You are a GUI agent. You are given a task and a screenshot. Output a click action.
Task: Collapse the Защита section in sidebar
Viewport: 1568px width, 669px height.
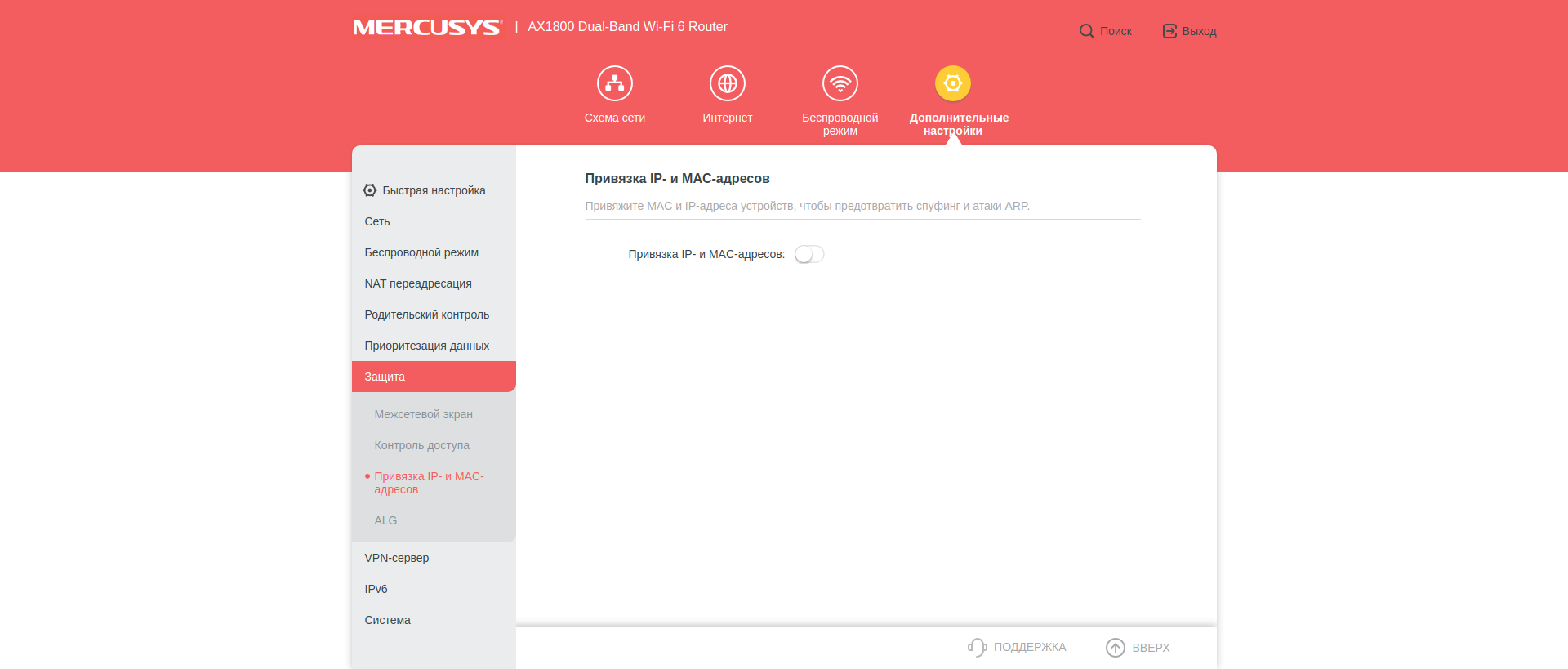tap(433, 377)
